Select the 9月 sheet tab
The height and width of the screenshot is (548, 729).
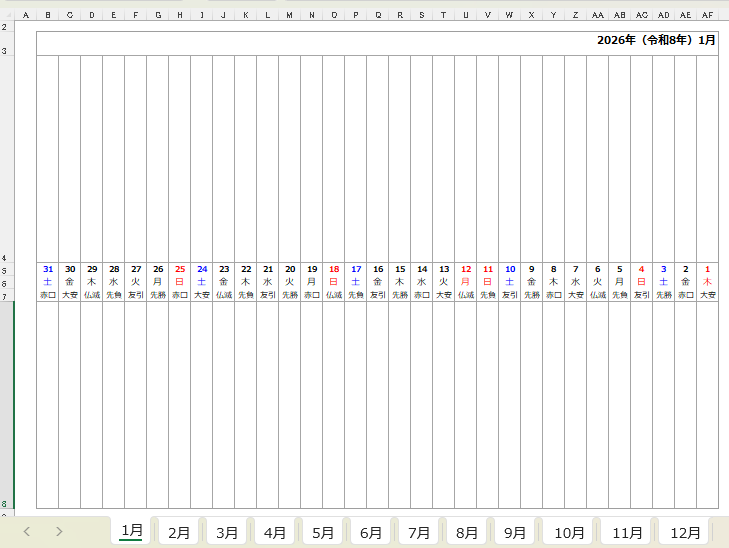click(x=515, y=532)
